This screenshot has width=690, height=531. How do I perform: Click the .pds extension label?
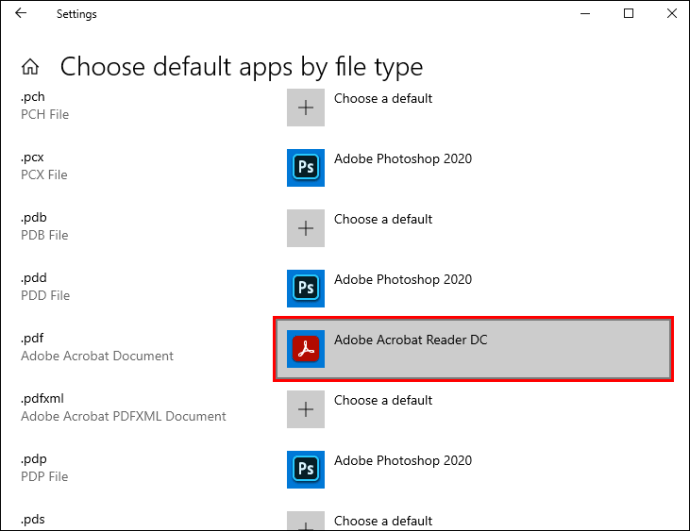(33, 520)
